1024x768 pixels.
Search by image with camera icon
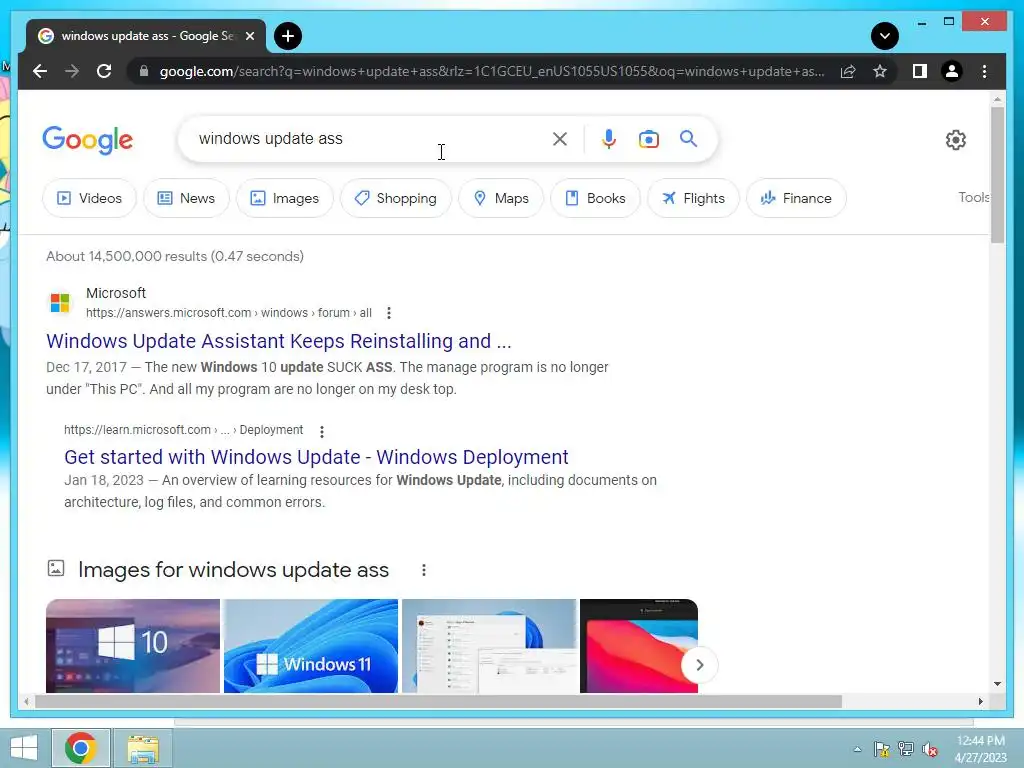pos(648,139)
